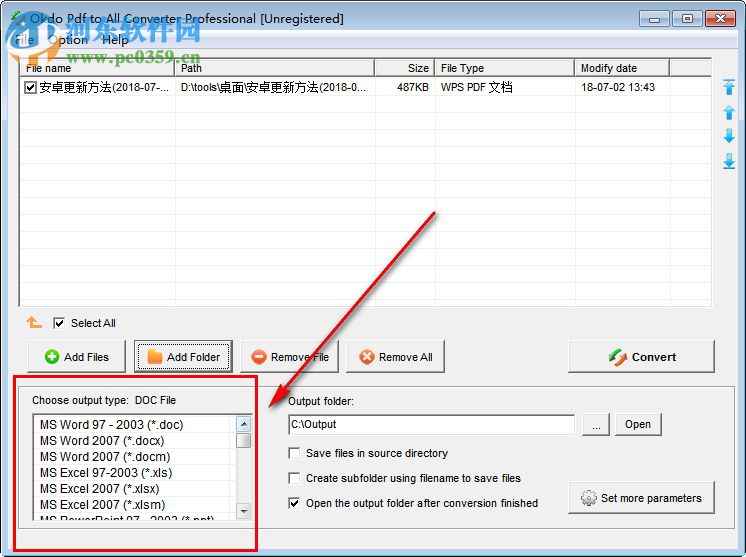Move selected file down one position
This screenshot has width=746, height=557.
729,136
